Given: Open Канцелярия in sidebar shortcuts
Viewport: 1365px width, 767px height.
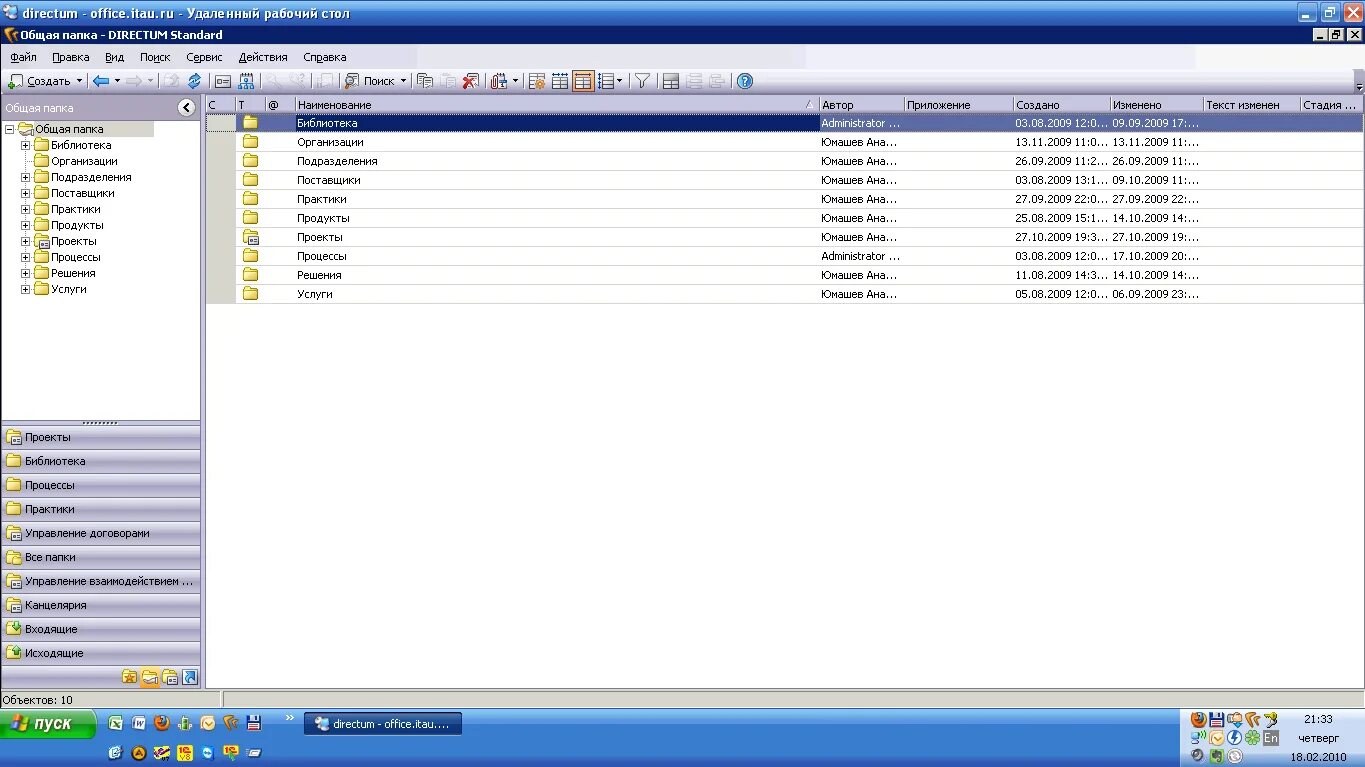Looking at the screenshot, I should (x=100, y=605).
